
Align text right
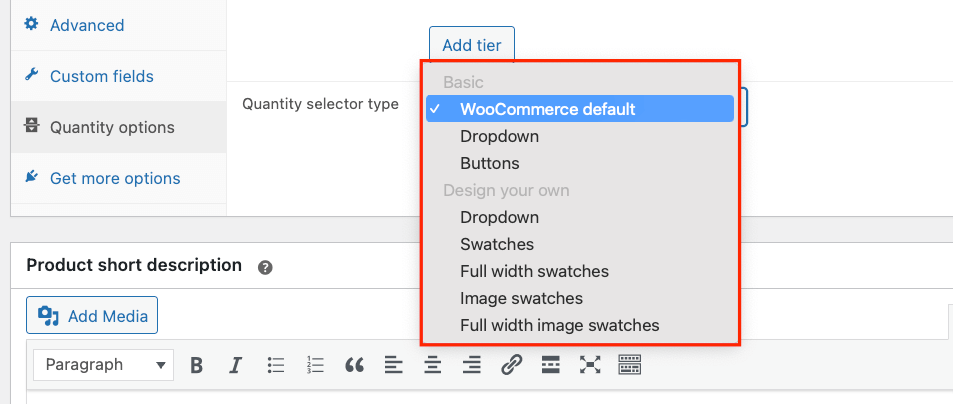471,365
